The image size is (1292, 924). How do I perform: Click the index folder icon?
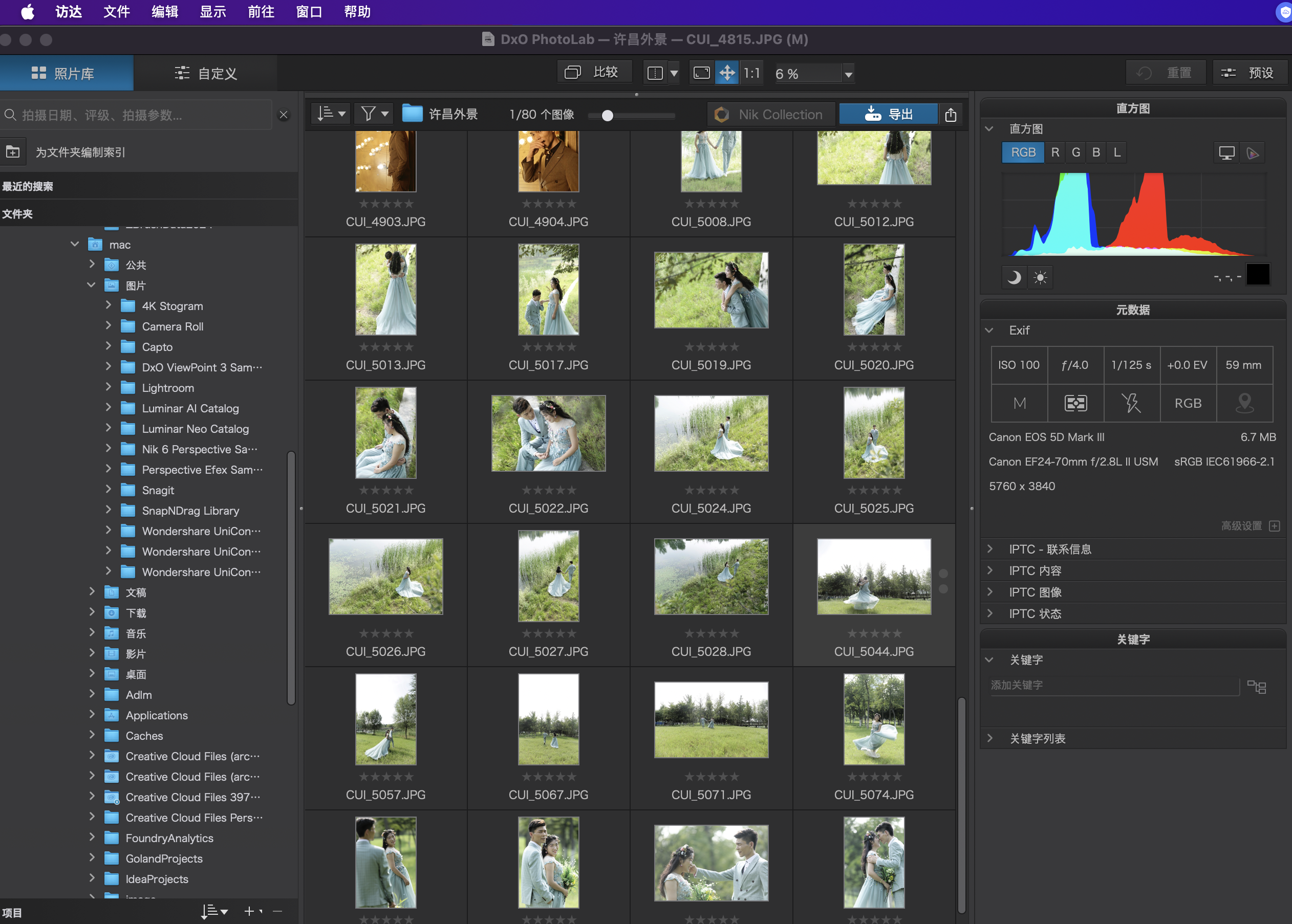12,152
